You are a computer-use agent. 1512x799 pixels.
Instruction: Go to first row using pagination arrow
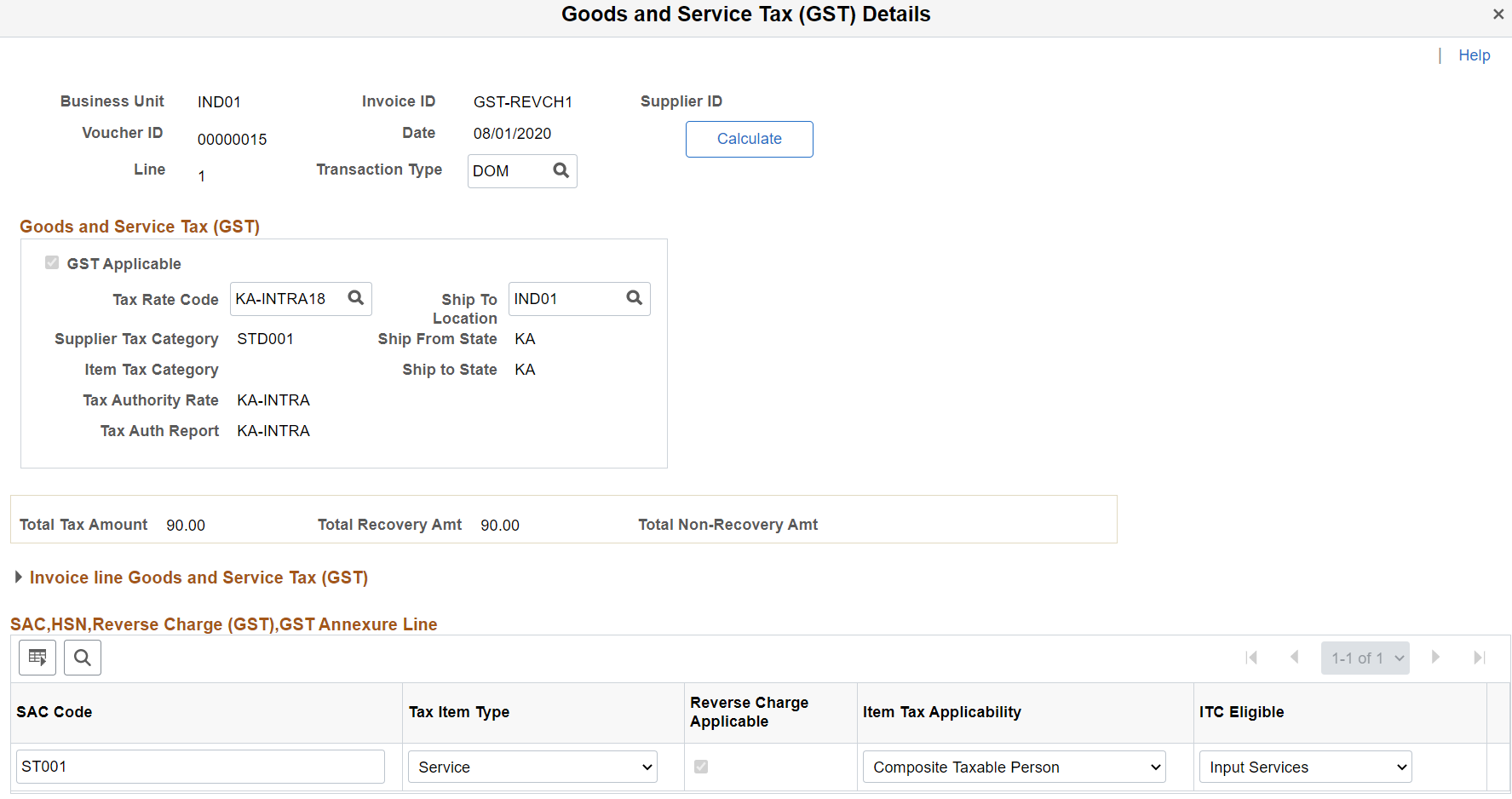[1251, 657]
